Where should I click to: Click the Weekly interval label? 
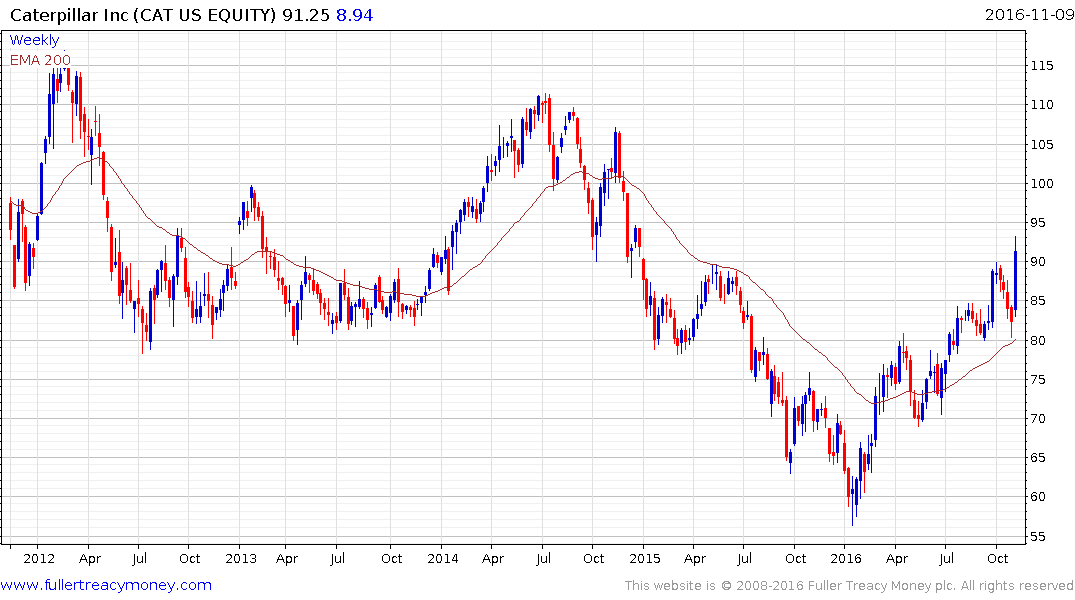tap(34, 40)
